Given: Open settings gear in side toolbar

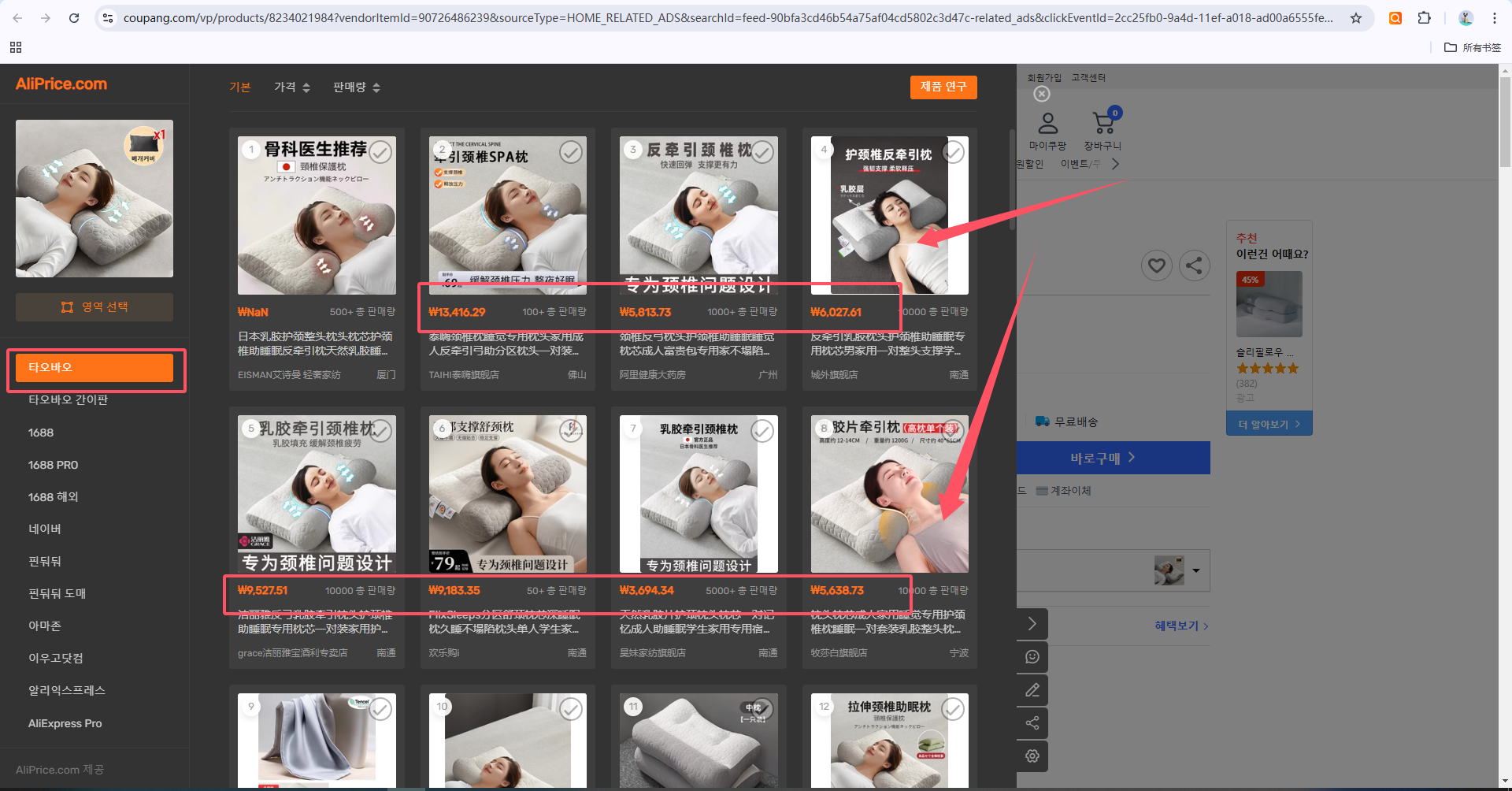Looking at the screenshot, I should pyautogui.click(x=1032, y=756).
